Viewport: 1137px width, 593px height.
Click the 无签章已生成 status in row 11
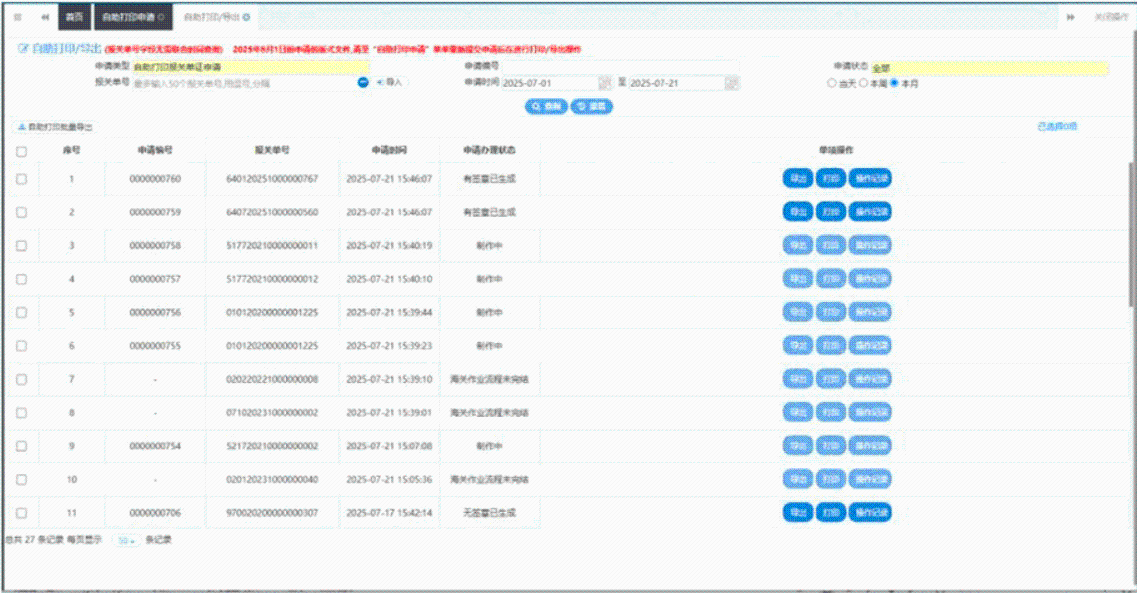489,513
